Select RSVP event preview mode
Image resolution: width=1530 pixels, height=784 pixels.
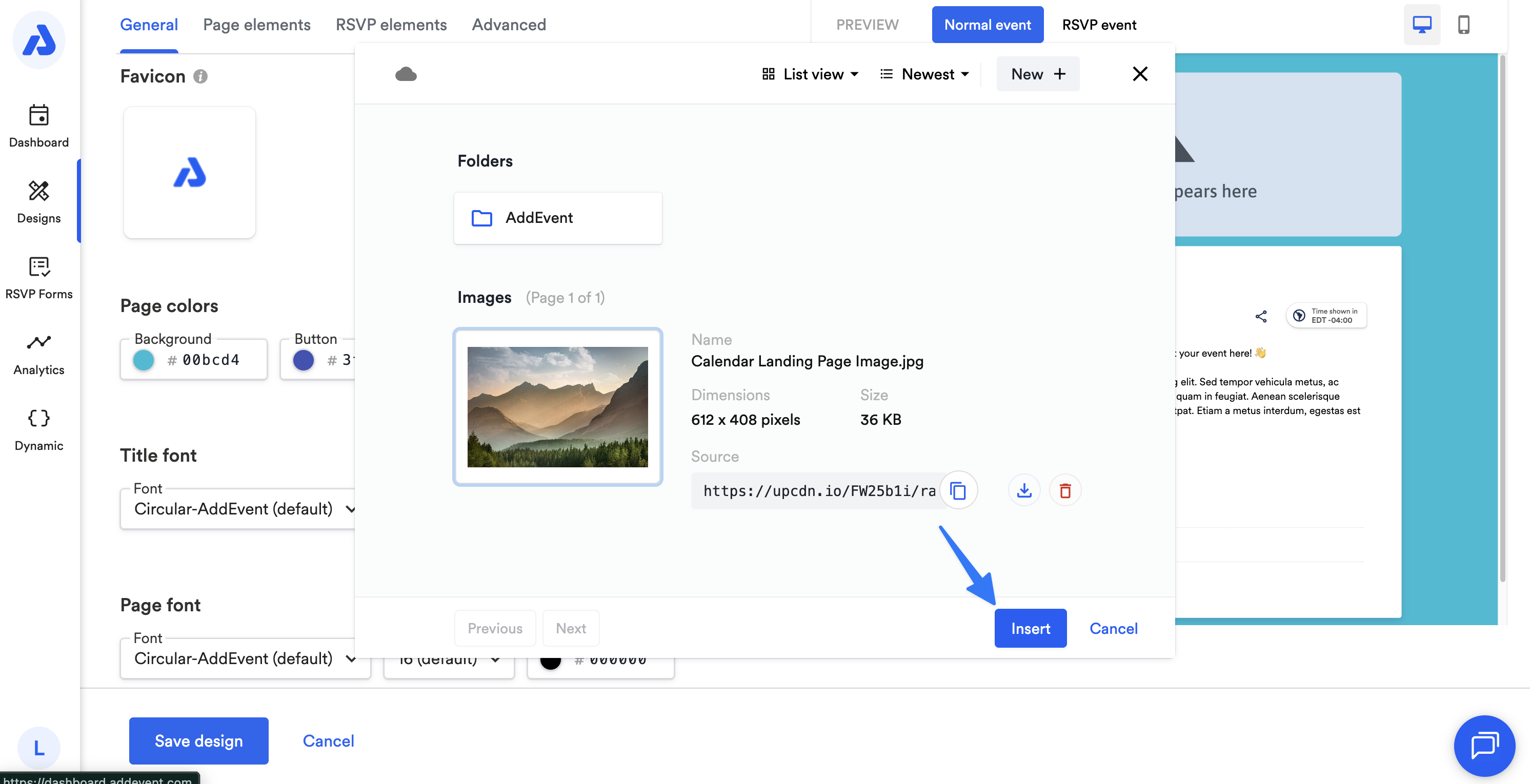1099,25
